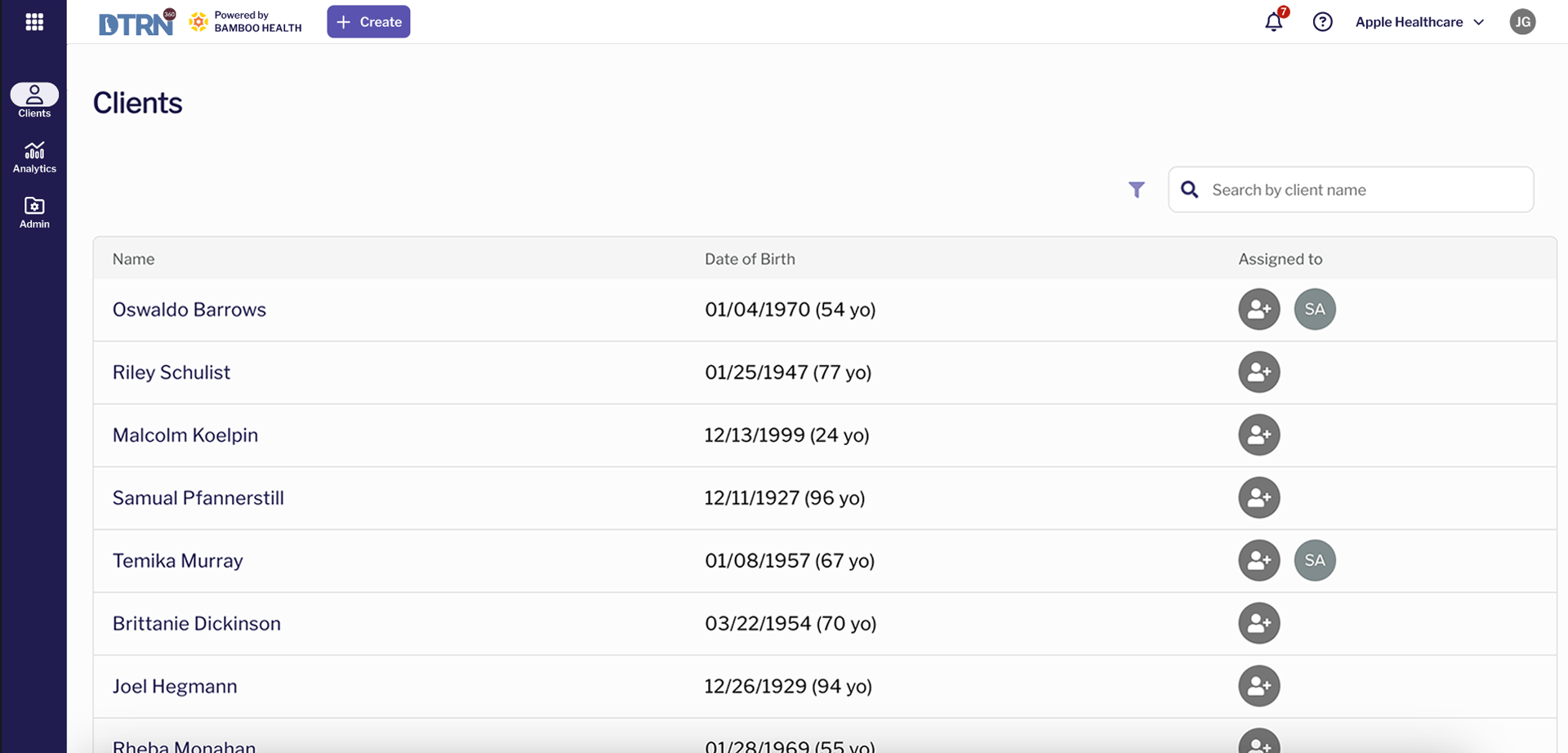Expand the Apple Healthcare organization dropdown
This screenshot has height=753, width=1568.
click(x=1419, y=22)
